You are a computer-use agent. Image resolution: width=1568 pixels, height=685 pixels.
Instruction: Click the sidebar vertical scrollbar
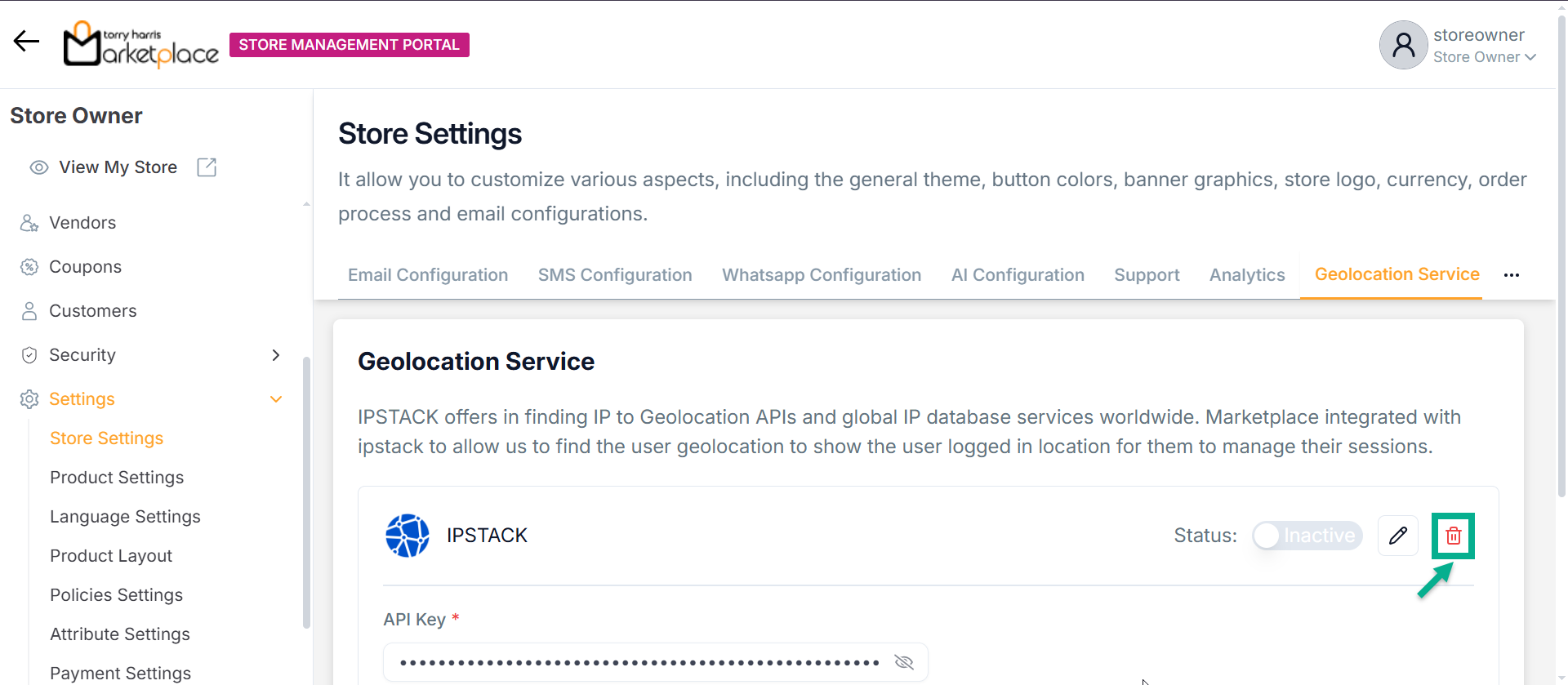tap(306, 490)
